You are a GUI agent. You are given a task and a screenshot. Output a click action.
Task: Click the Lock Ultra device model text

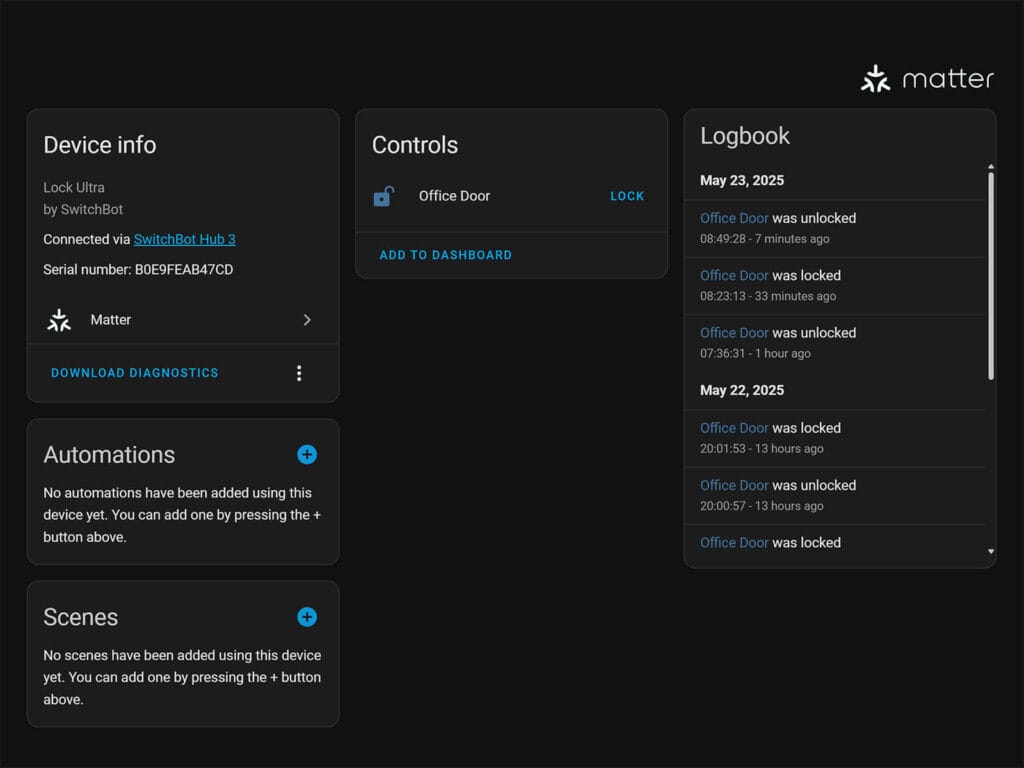74,187
